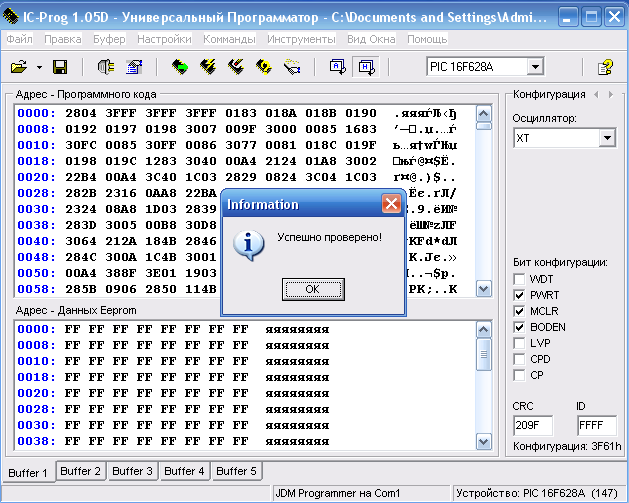Close the Information dialog with X
629x503 pixels.
point(391,204)
